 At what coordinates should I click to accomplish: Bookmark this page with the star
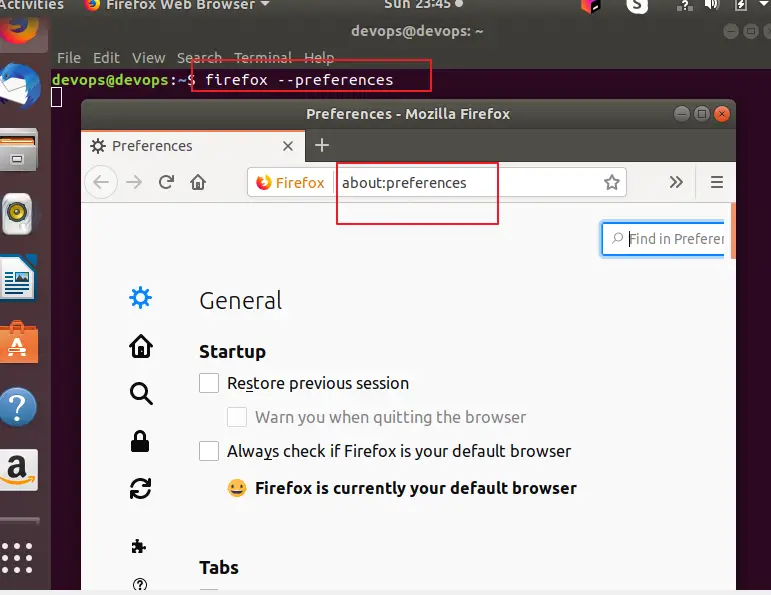click(x=612, y=182)
